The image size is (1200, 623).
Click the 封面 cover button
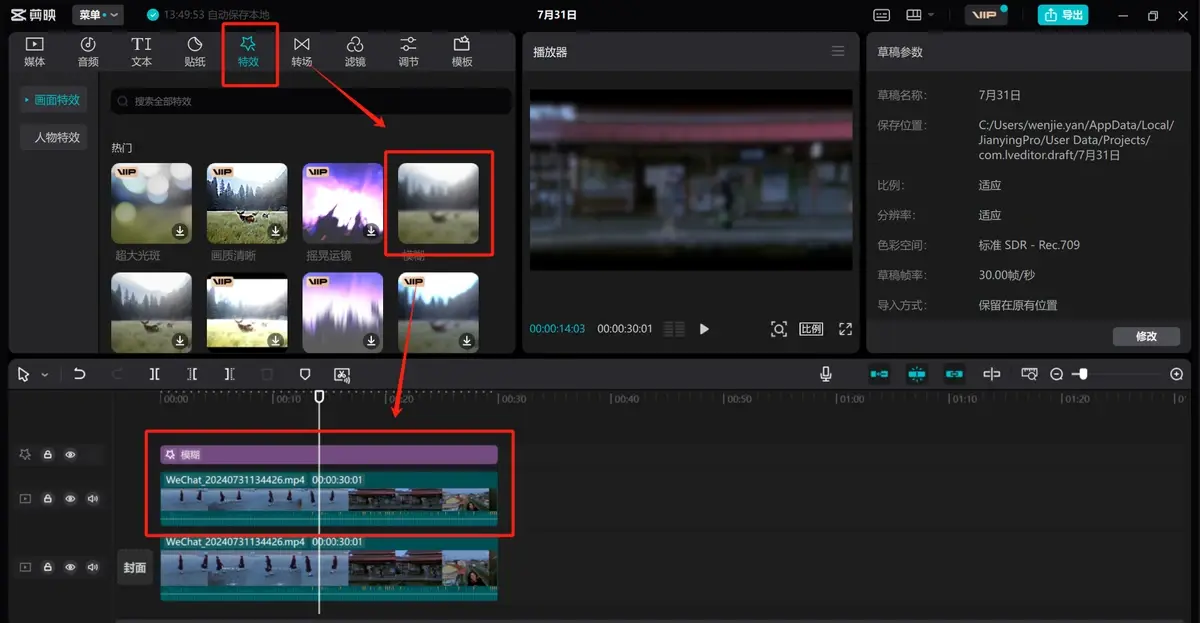point(134,567)
